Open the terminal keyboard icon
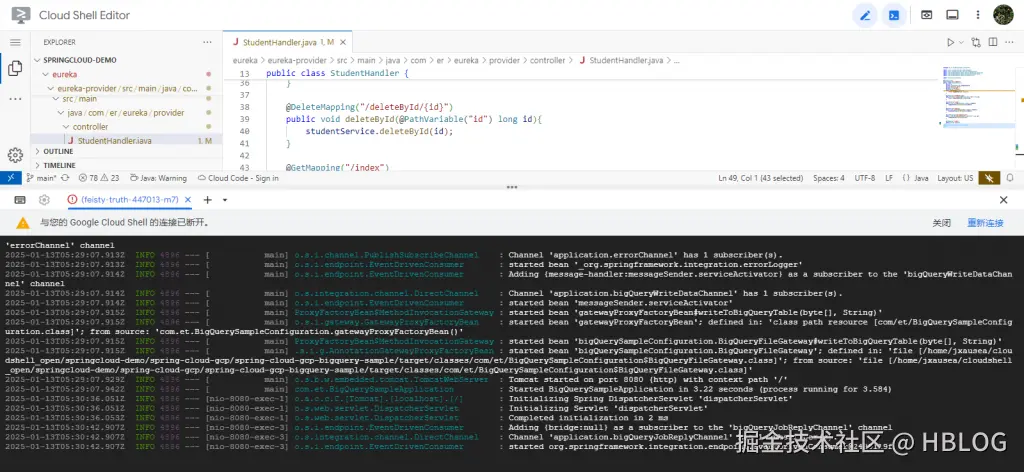This screenshot has height=472, width=1024. [20, 200]
